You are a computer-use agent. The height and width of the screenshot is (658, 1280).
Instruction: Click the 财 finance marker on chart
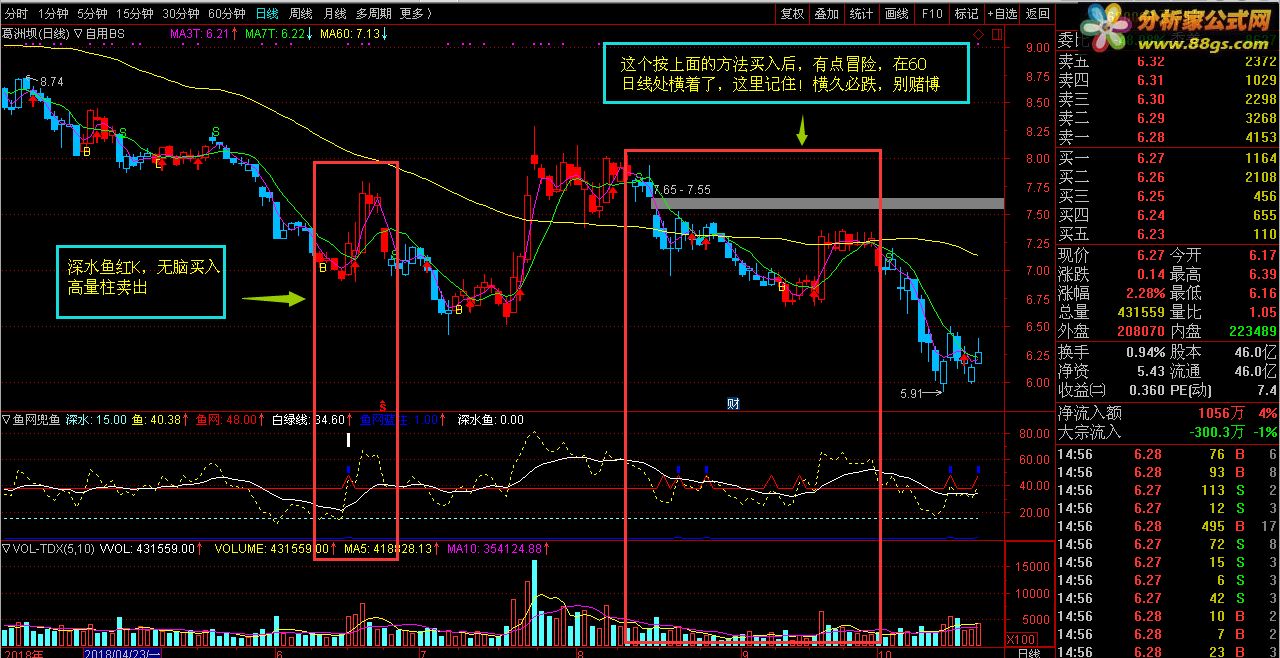(x=733, y=404)
